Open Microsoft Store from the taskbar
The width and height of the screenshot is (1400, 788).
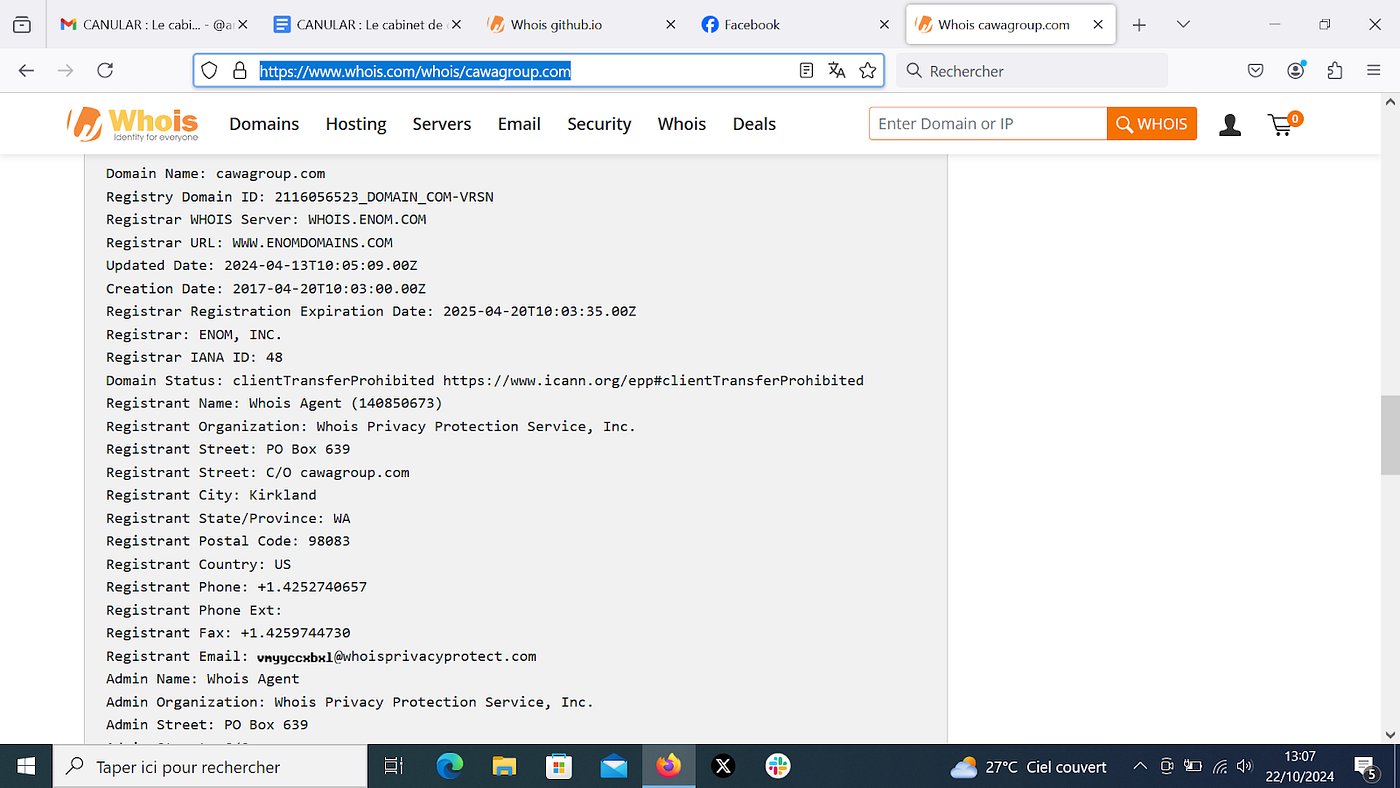tap(559, 766)
